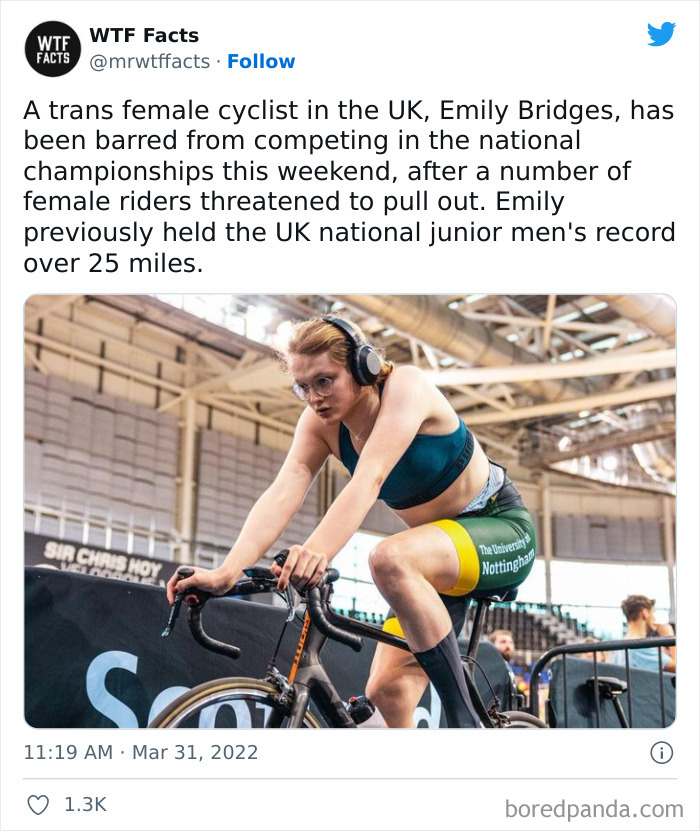The height and width of the screenshot is (831, 700).
Task: Click the heart like icon
Action: click(x=37, y=804)
